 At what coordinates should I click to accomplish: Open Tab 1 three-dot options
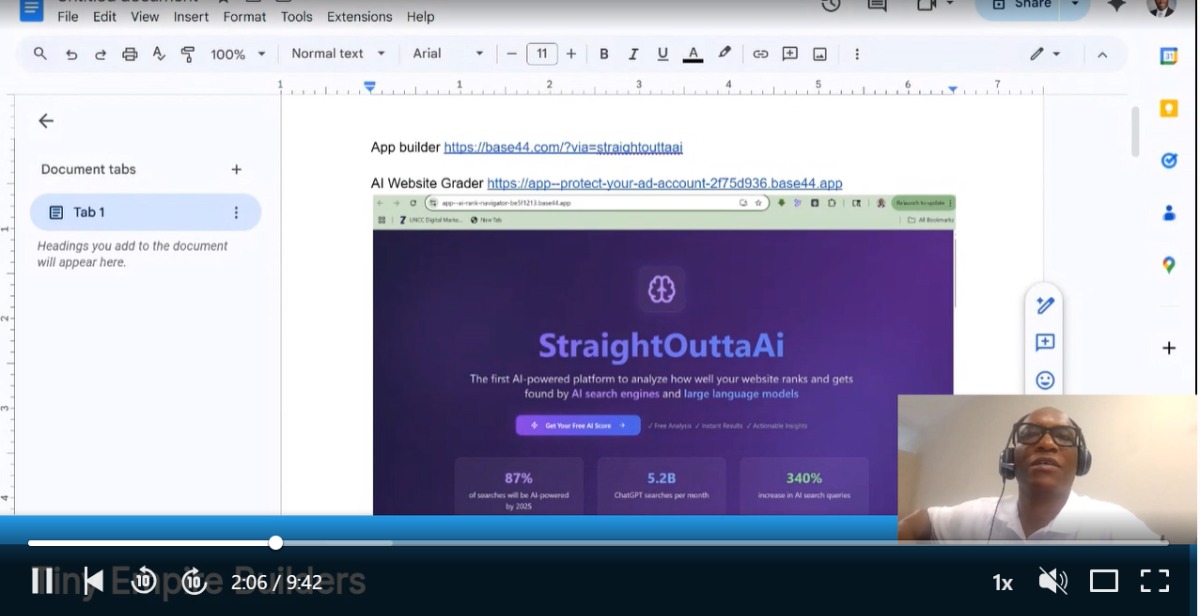click(x=236, y=213)
